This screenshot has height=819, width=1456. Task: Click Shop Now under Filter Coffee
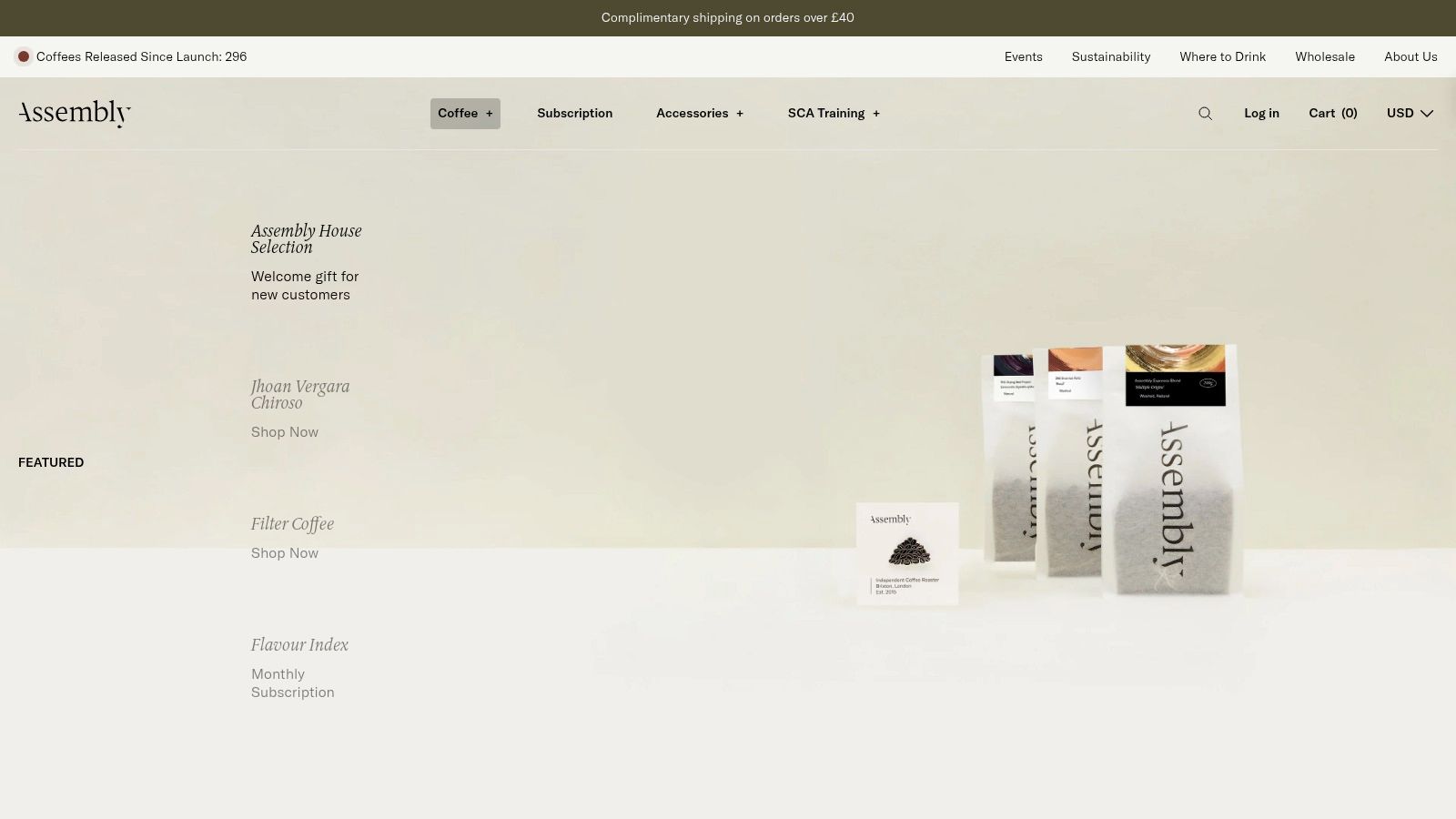285,553
